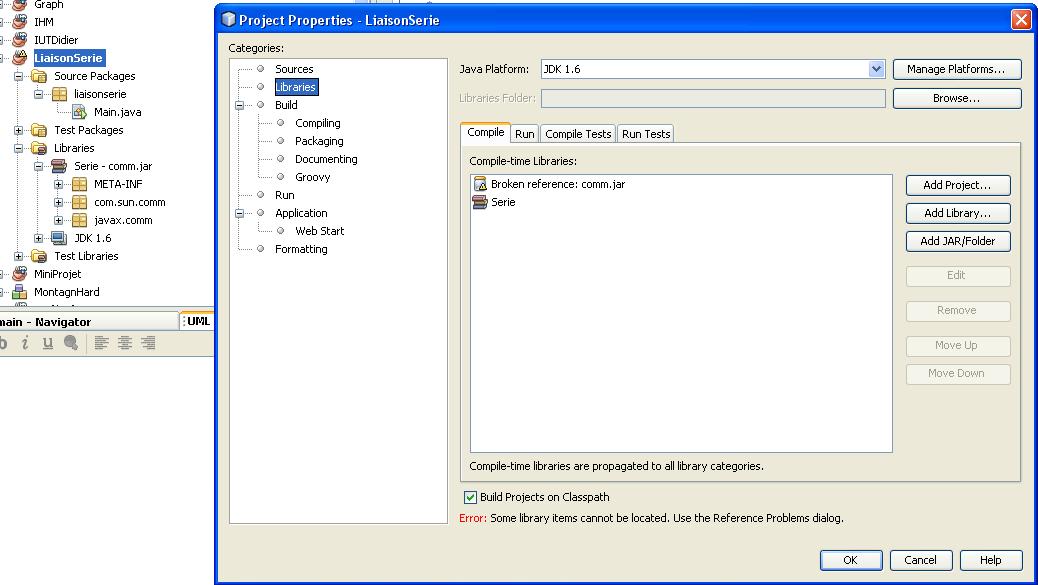The height and width of the screenshot is (585, 1038).
Task: Click the Add JAR/Folder button
Action: [958, 242]
